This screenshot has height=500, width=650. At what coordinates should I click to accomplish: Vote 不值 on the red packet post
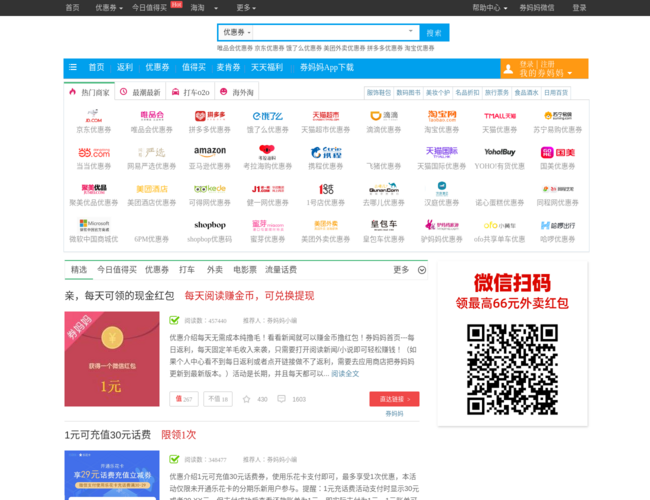[218, 399]
